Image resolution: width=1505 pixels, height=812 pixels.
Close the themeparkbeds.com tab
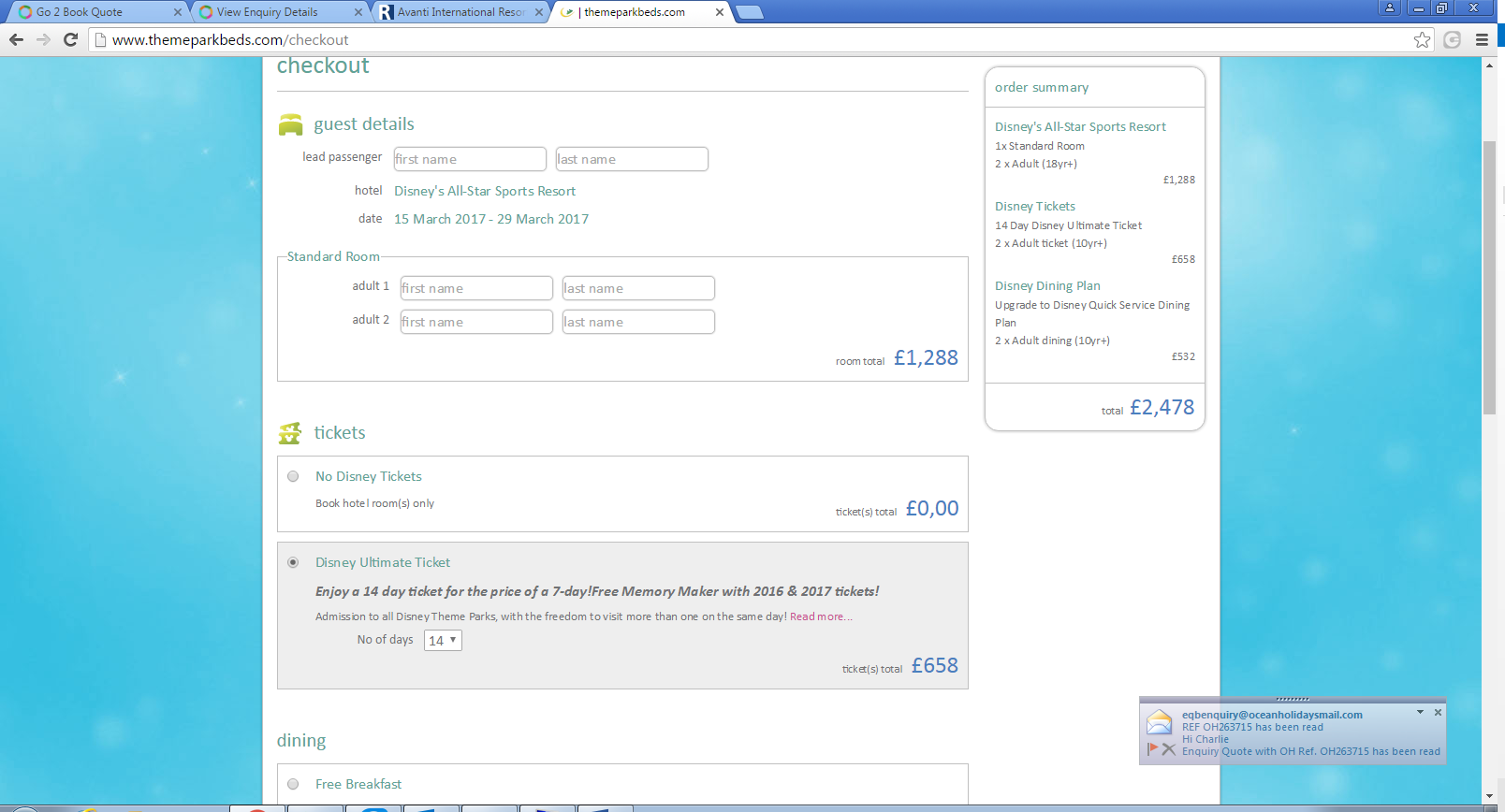(720, 12)
